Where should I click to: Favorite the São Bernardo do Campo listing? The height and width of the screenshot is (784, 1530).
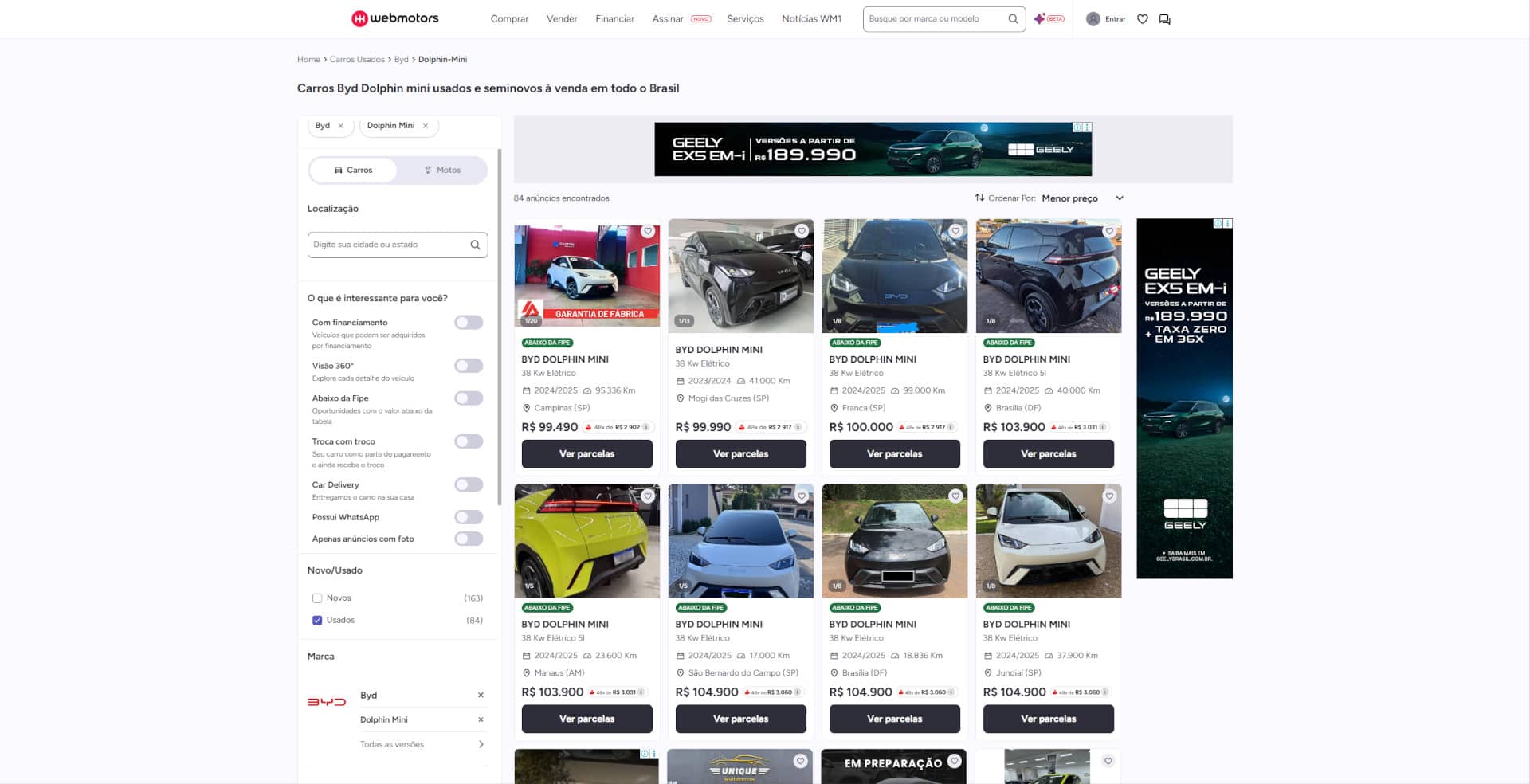click(x=802, y=496)
